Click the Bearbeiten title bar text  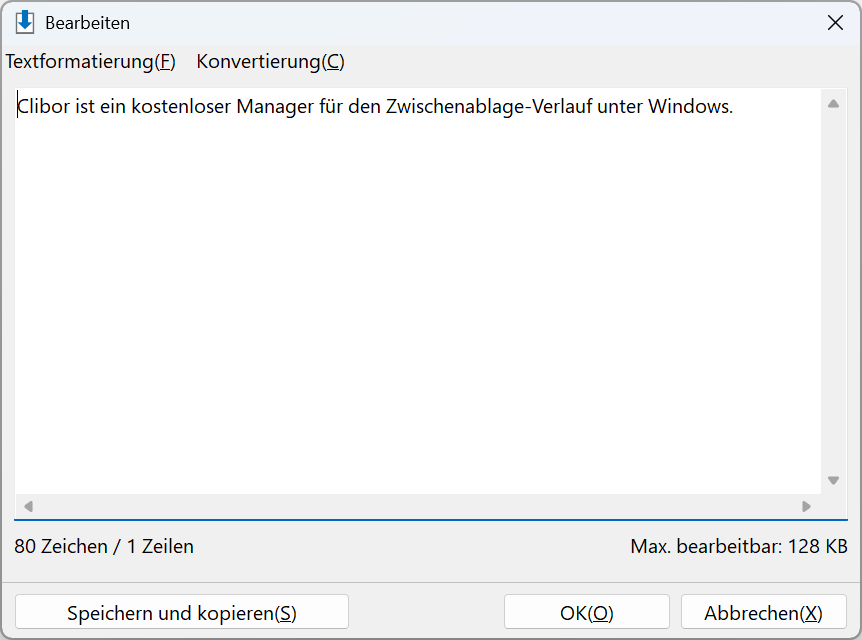pos(87,23)
